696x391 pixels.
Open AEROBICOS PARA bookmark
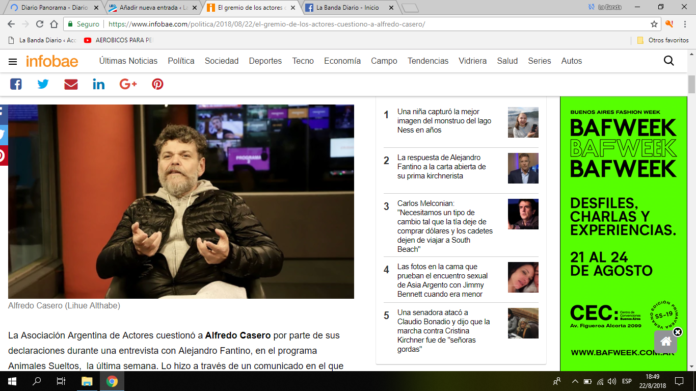pyautogui.click(x=118, y=40)
